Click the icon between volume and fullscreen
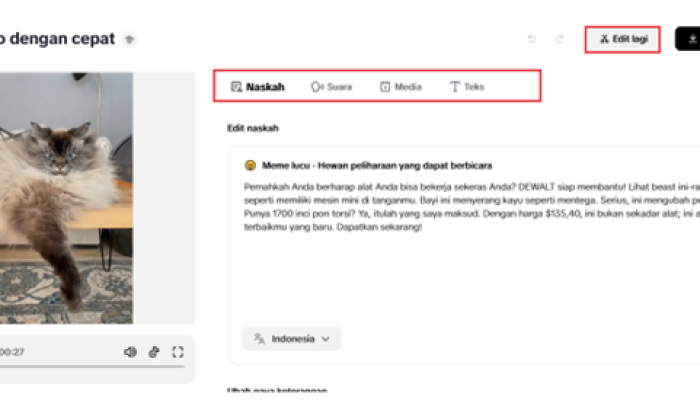This screenshot has width=700, height=400. pyautogui.click(x=154, y=352)
